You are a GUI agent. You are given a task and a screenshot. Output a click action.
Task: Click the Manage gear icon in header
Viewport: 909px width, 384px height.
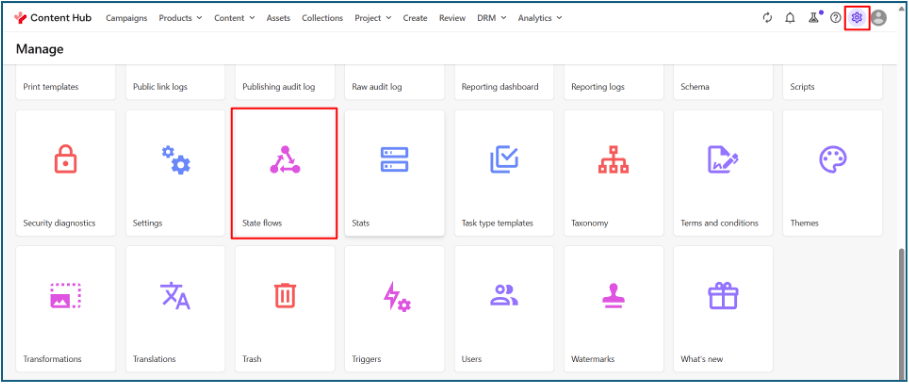pyautogui.click(x=857, y=18)
